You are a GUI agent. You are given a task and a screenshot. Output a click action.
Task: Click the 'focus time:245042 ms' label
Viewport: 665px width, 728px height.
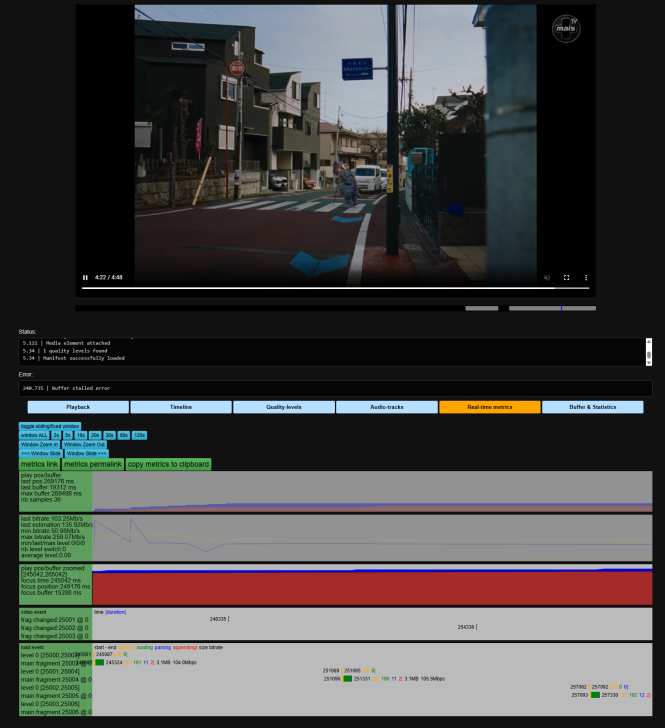[51, 580]
